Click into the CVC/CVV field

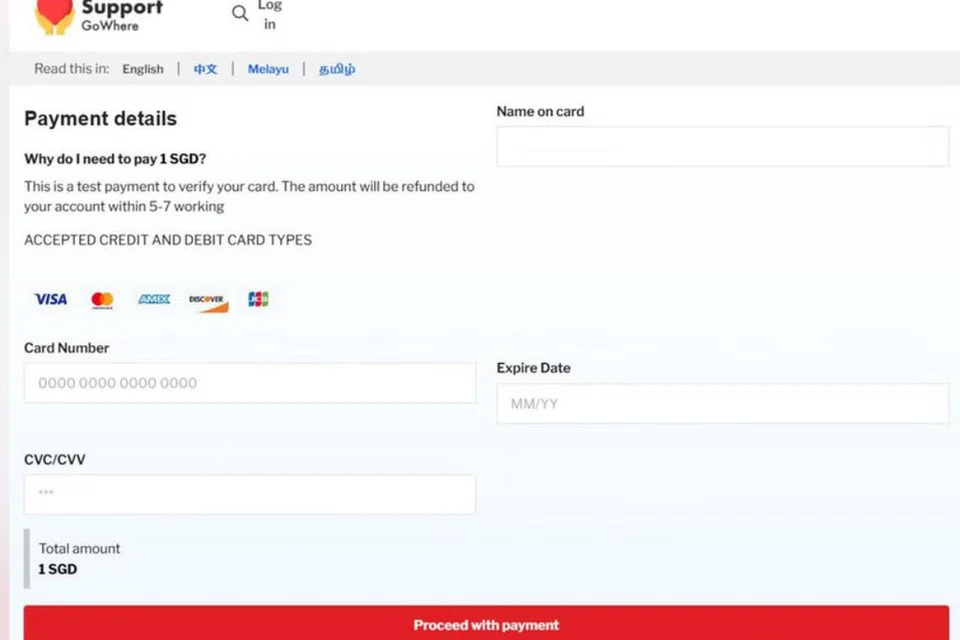coord(250,494)
